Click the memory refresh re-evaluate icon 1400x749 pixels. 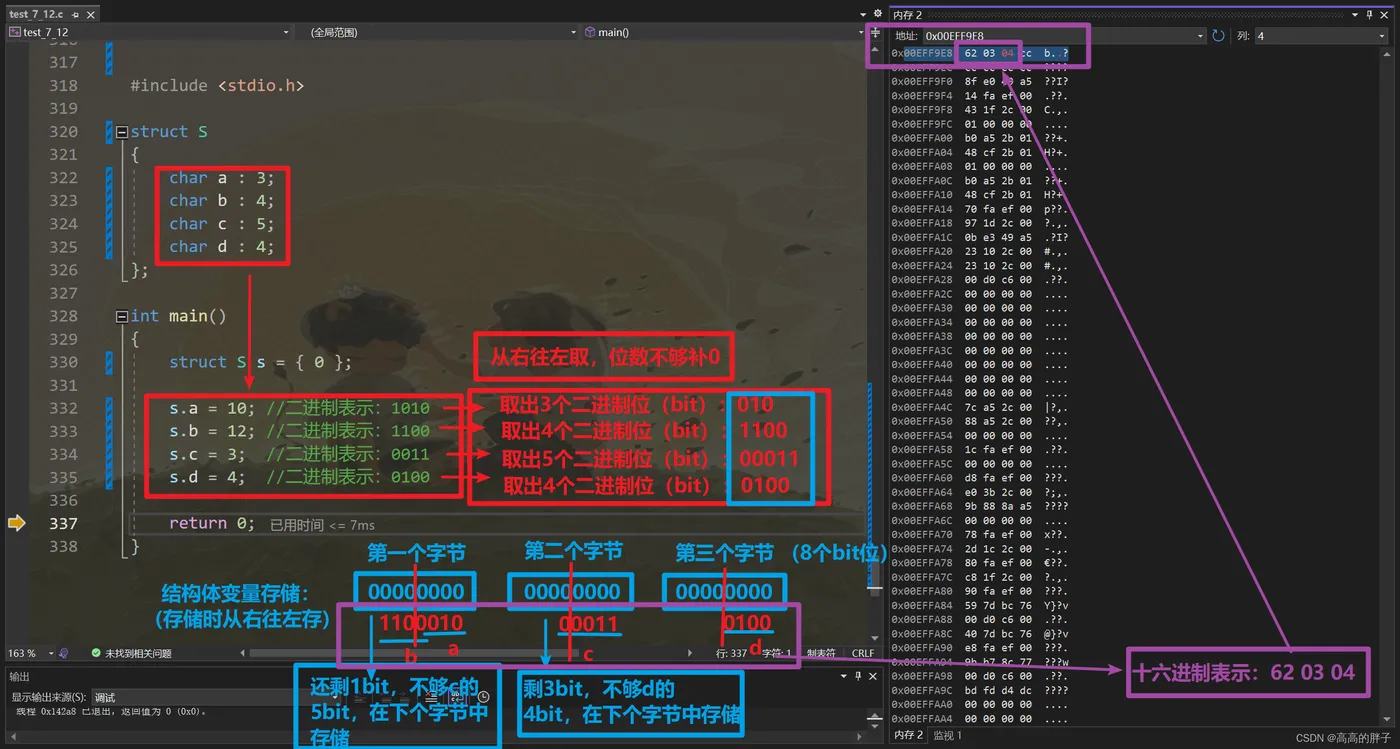(x=1218, y=36)
